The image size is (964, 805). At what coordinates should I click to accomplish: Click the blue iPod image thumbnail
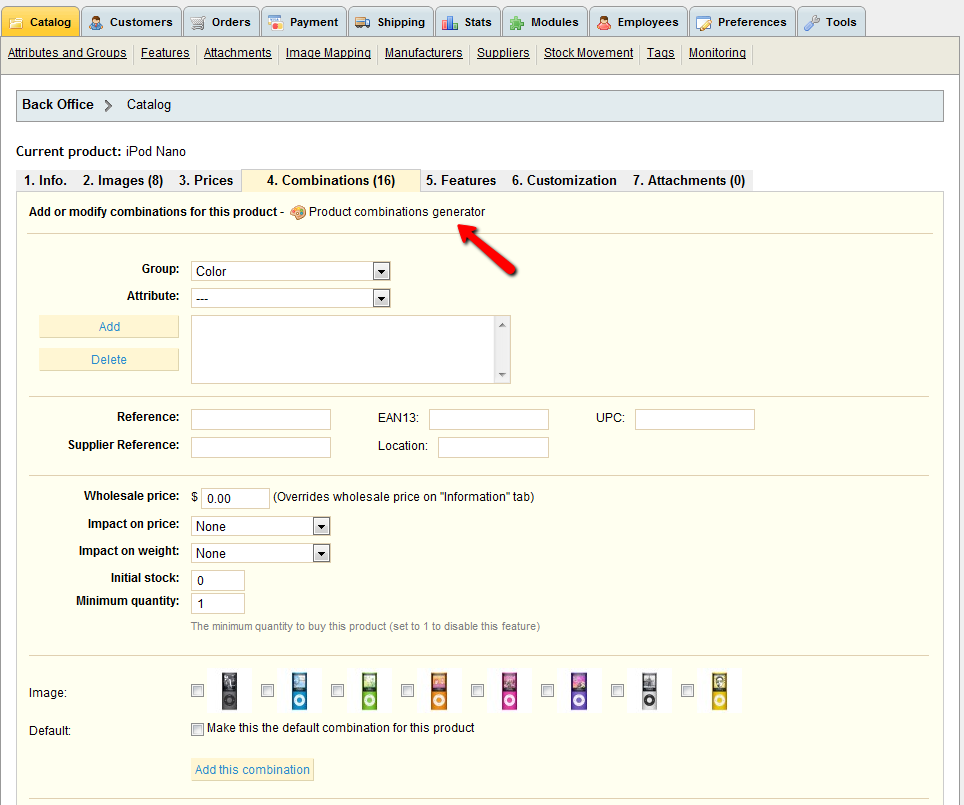299,691
